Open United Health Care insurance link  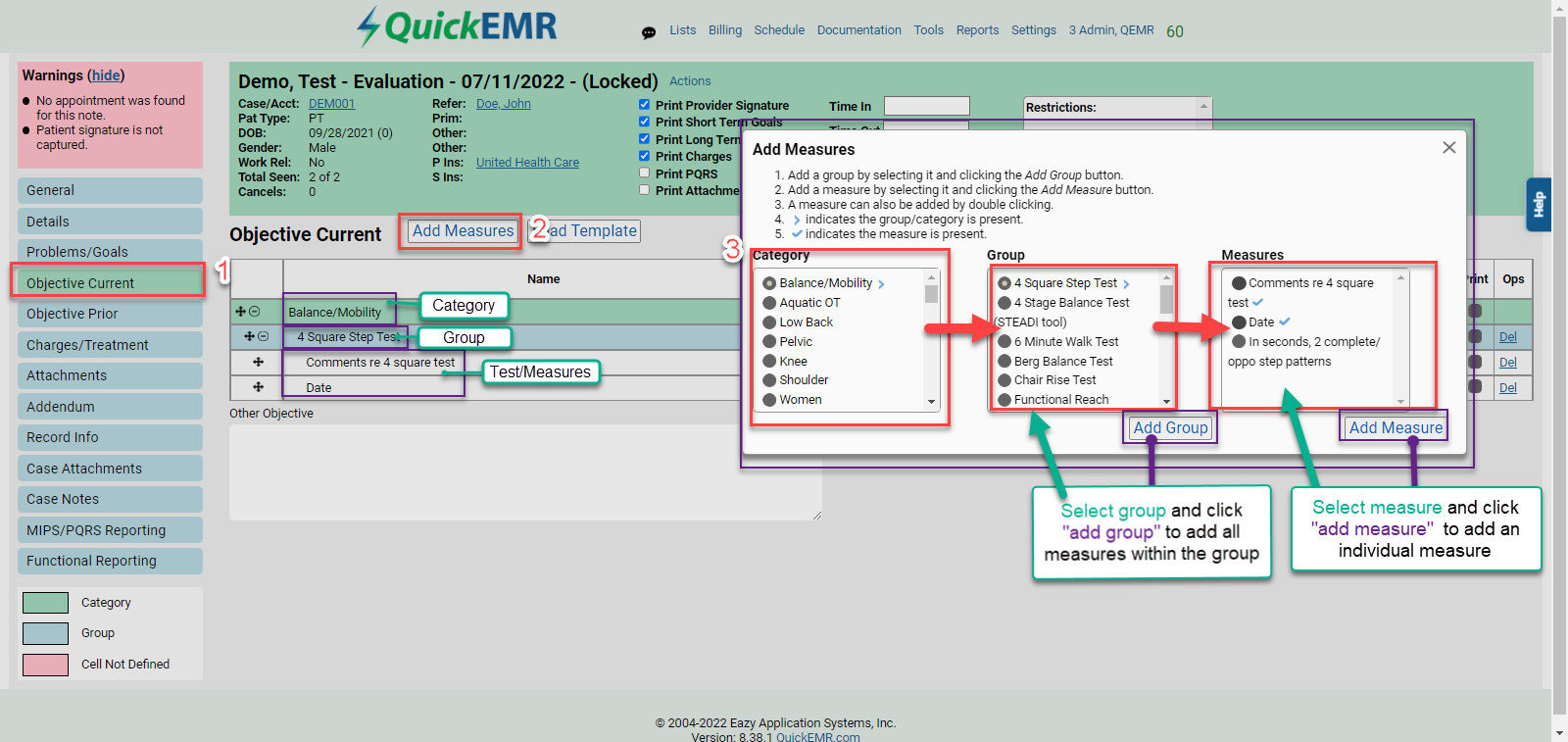click(x=527, y=163)
